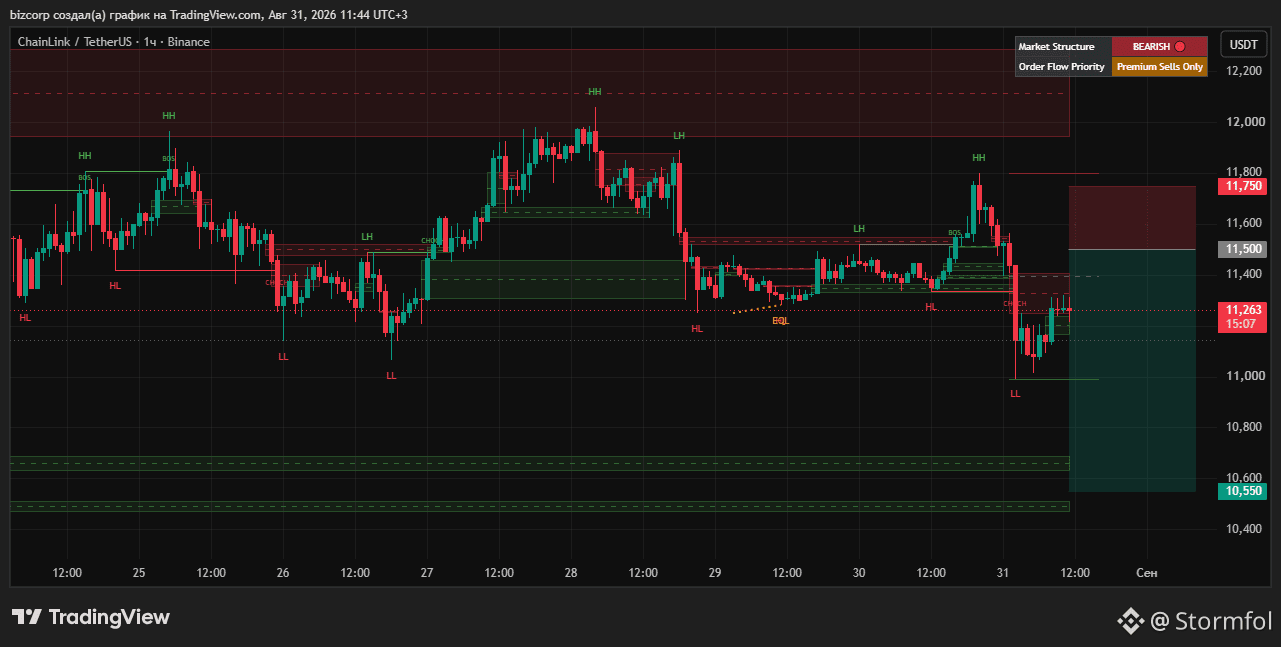Select the green take-profit zone of the short position
The image size is (1281, 647).
click(1132, 370)
